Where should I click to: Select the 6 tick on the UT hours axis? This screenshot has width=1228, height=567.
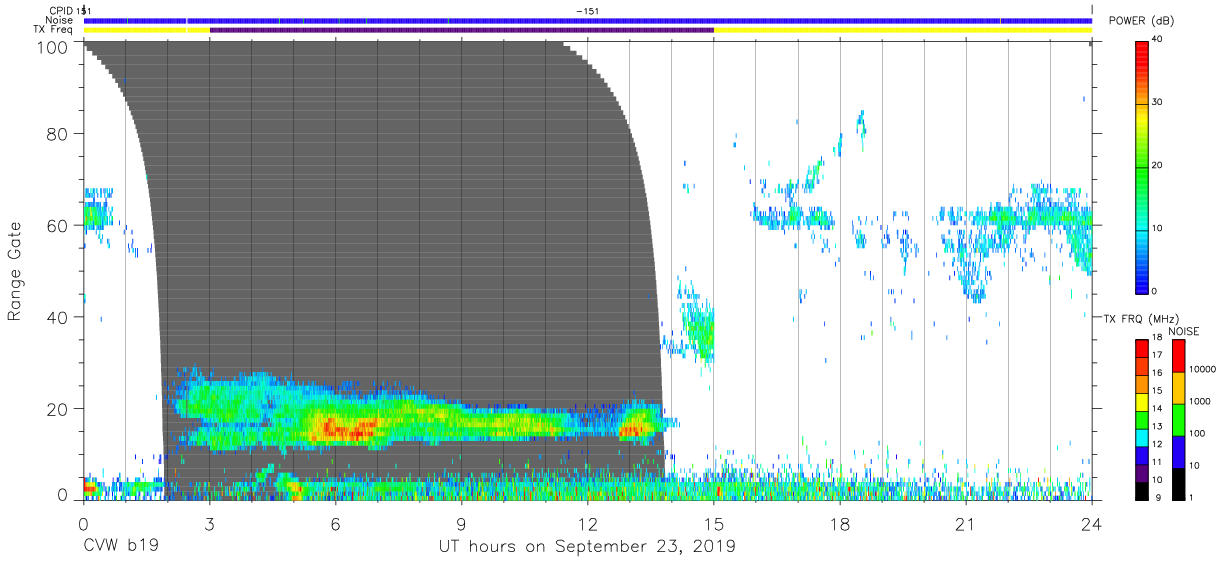[x=335, y=524]
